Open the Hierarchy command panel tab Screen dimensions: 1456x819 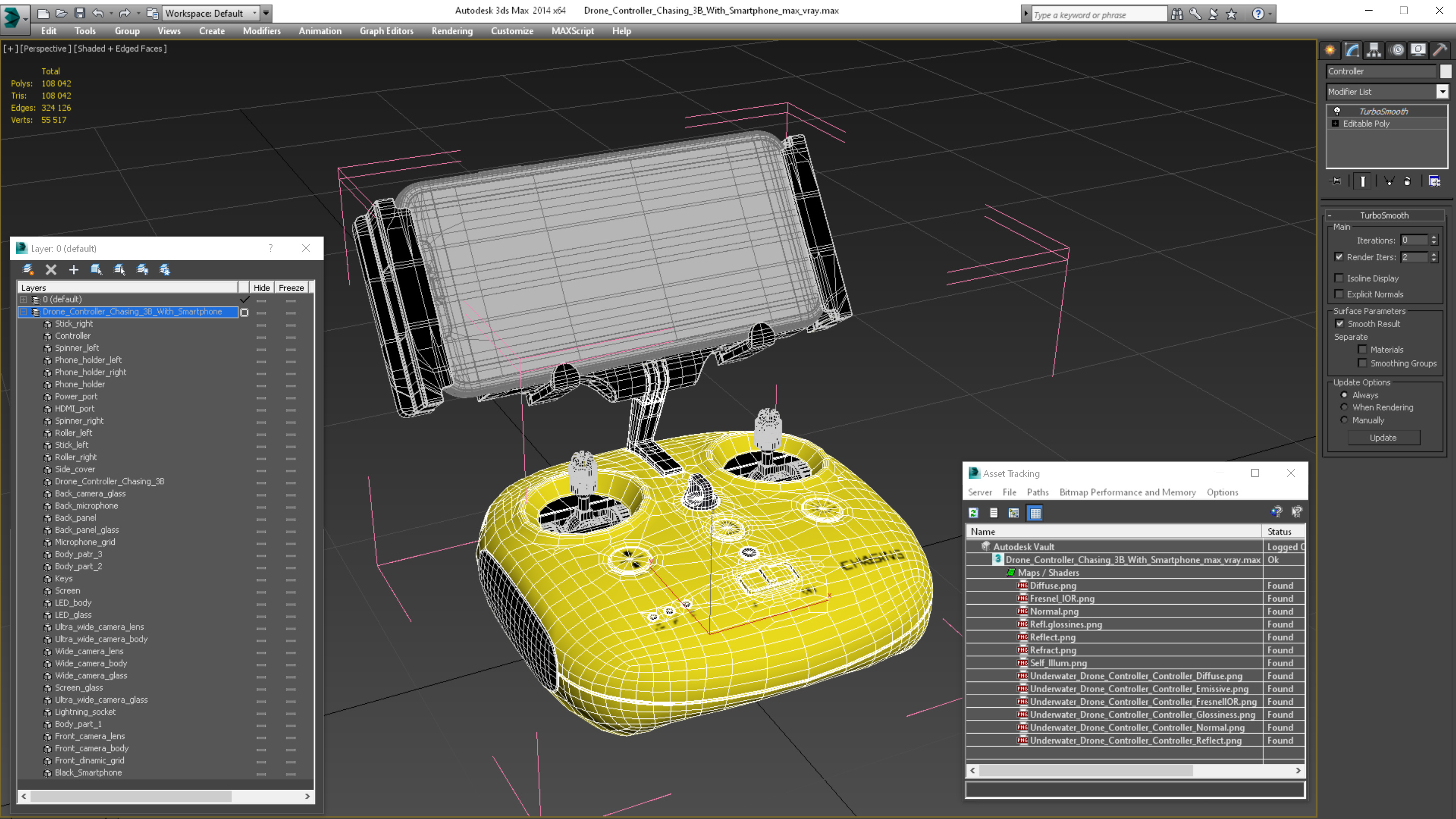[x=1374, y=51]
